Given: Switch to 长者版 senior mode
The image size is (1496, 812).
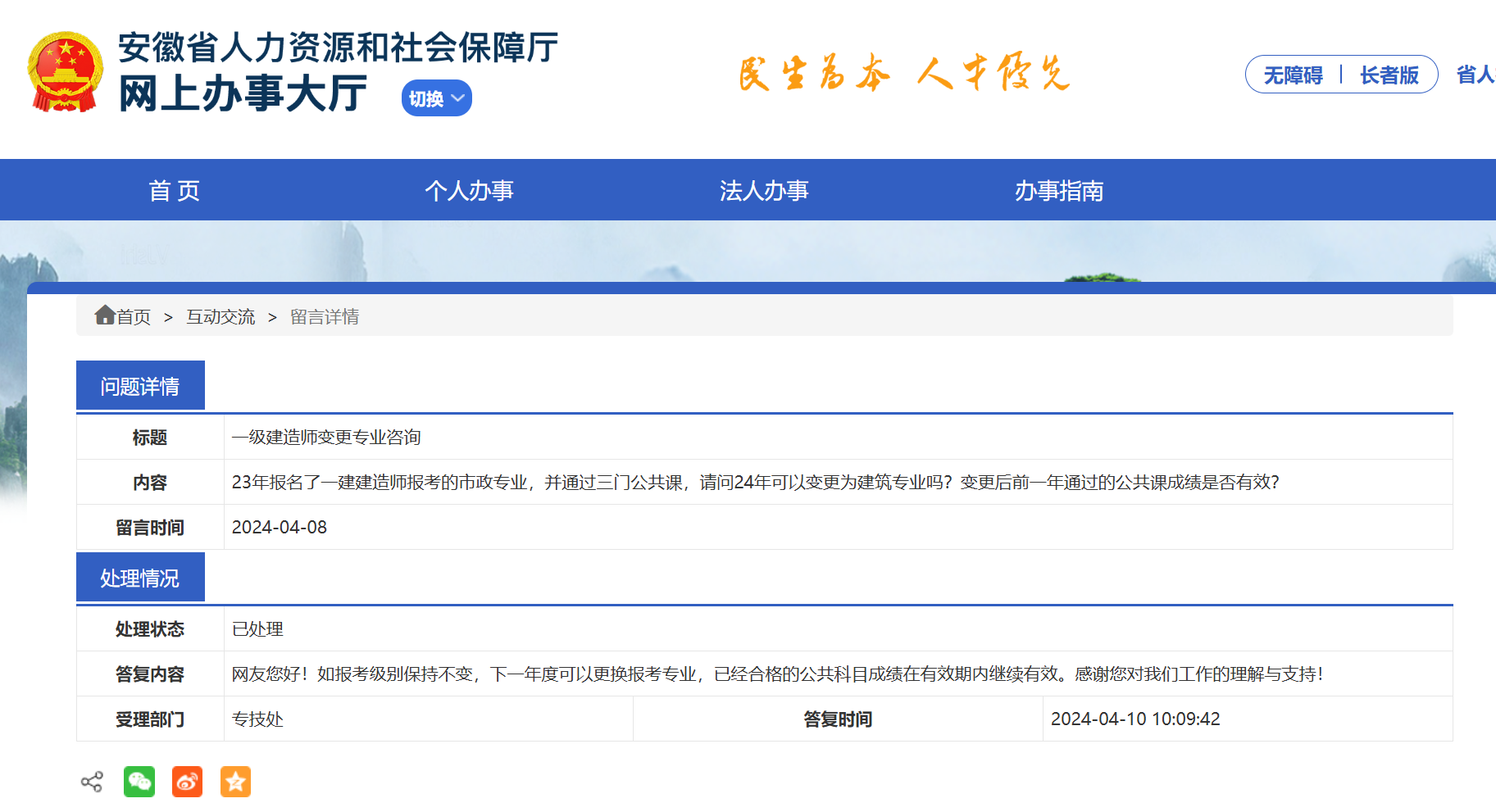Looking at the screenshot, I should (x=1389, y=75).
